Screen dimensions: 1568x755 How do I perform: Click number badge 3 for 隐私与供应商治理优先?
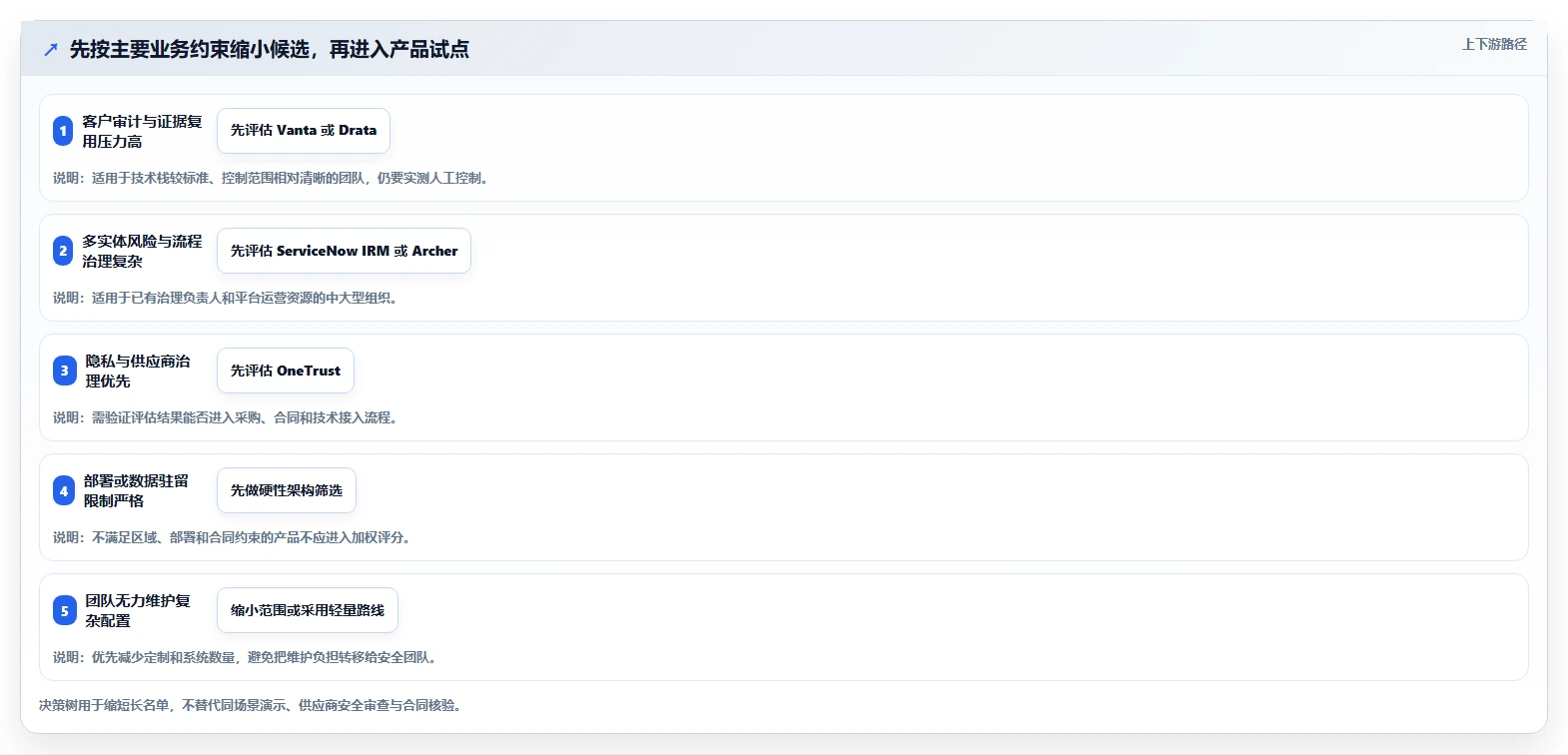coord(64,371)
